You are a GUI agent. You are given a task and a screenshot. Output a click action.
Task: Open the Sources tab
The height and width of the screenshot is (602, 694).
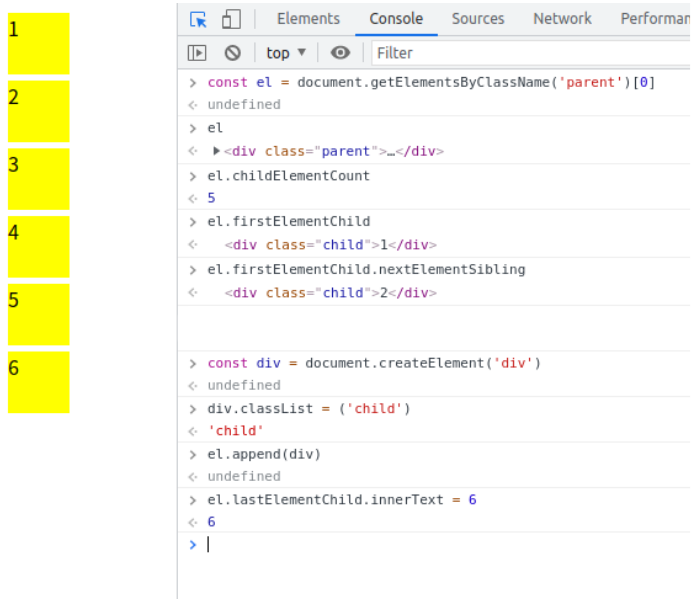click(478, 19)
